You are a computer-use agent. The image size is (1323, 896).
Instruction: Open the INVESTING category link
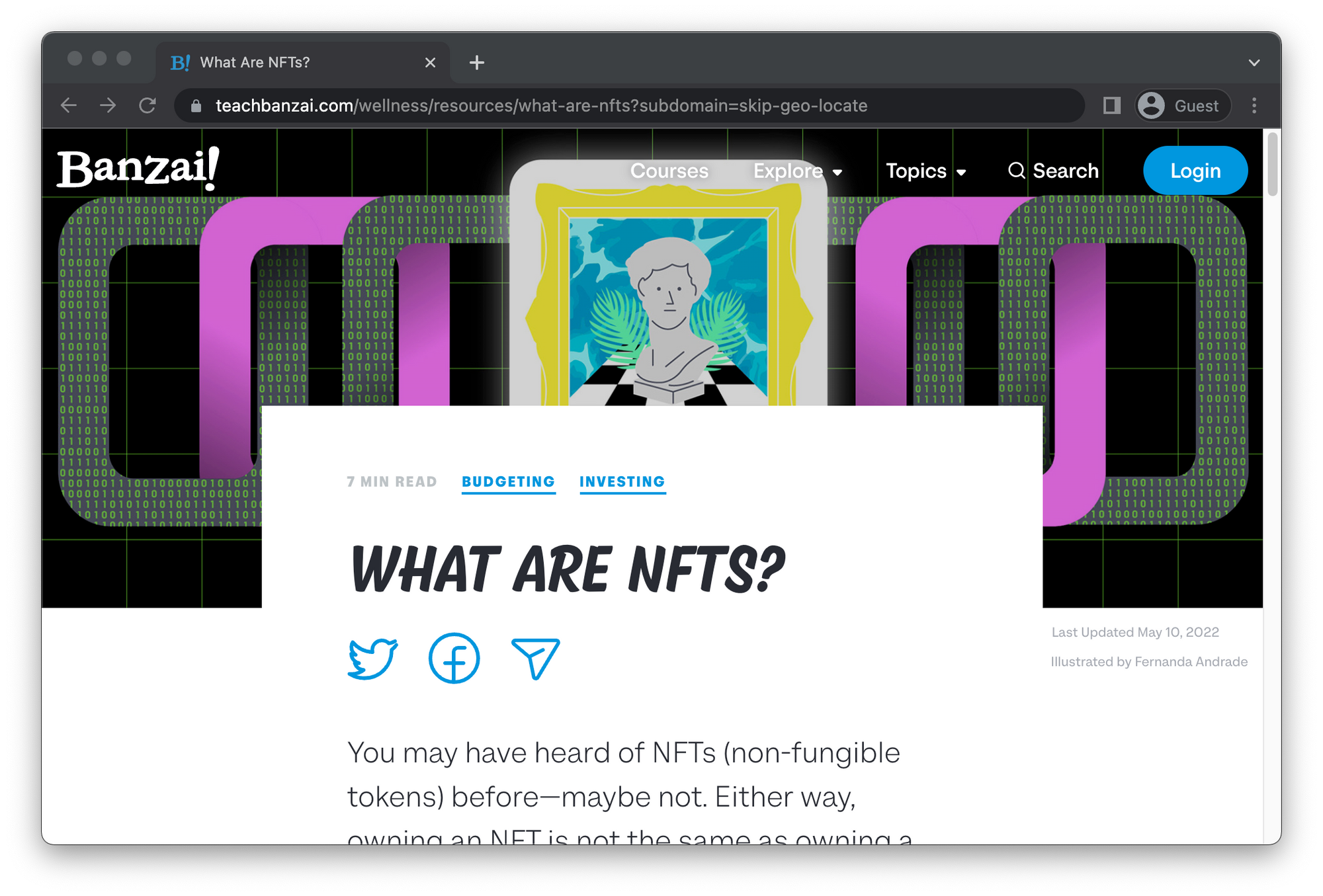tap(622, 482)
